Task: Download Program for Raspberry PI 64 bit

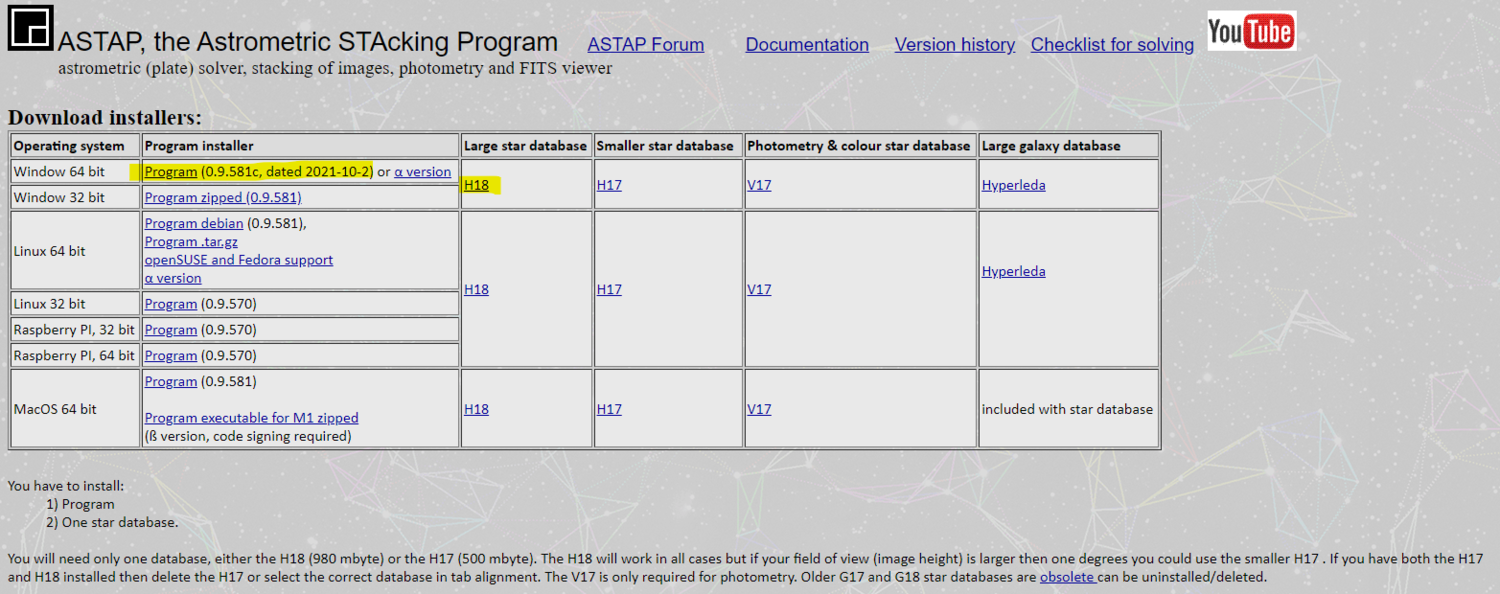Action: tap(171, 356)
